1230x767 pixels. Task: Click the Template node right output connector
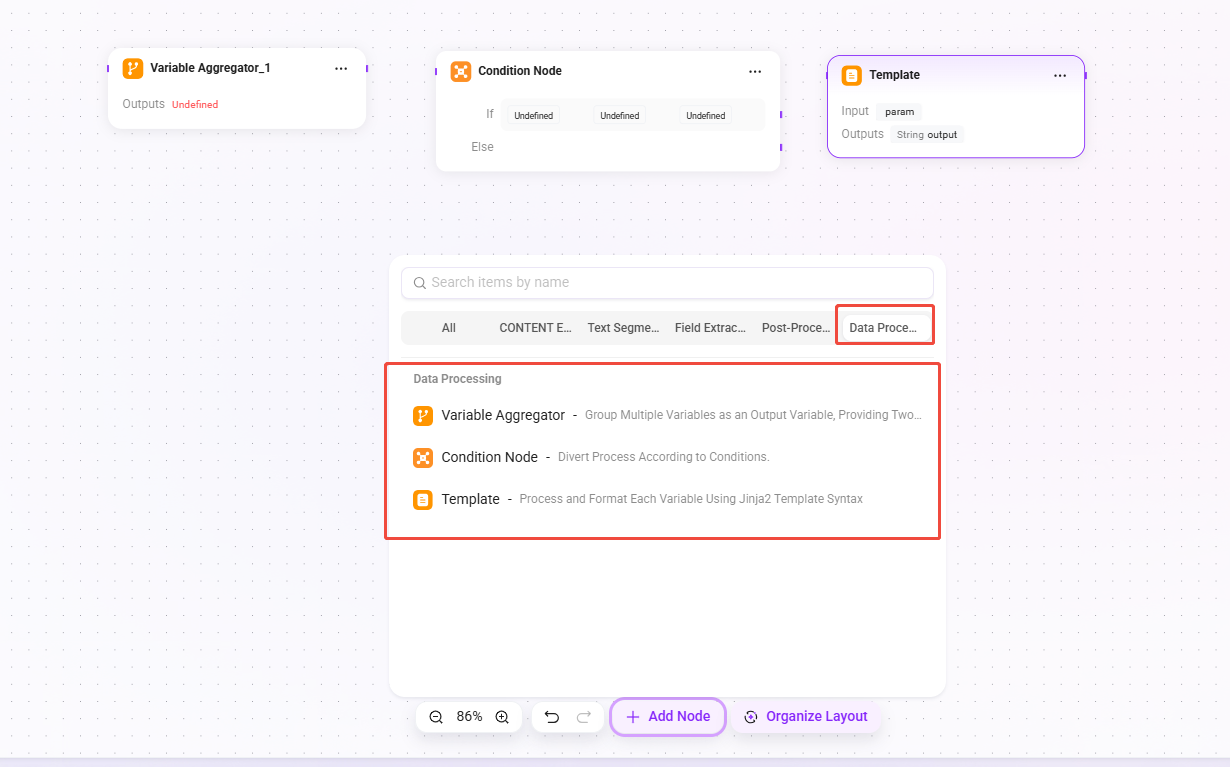pos(1084,75)
